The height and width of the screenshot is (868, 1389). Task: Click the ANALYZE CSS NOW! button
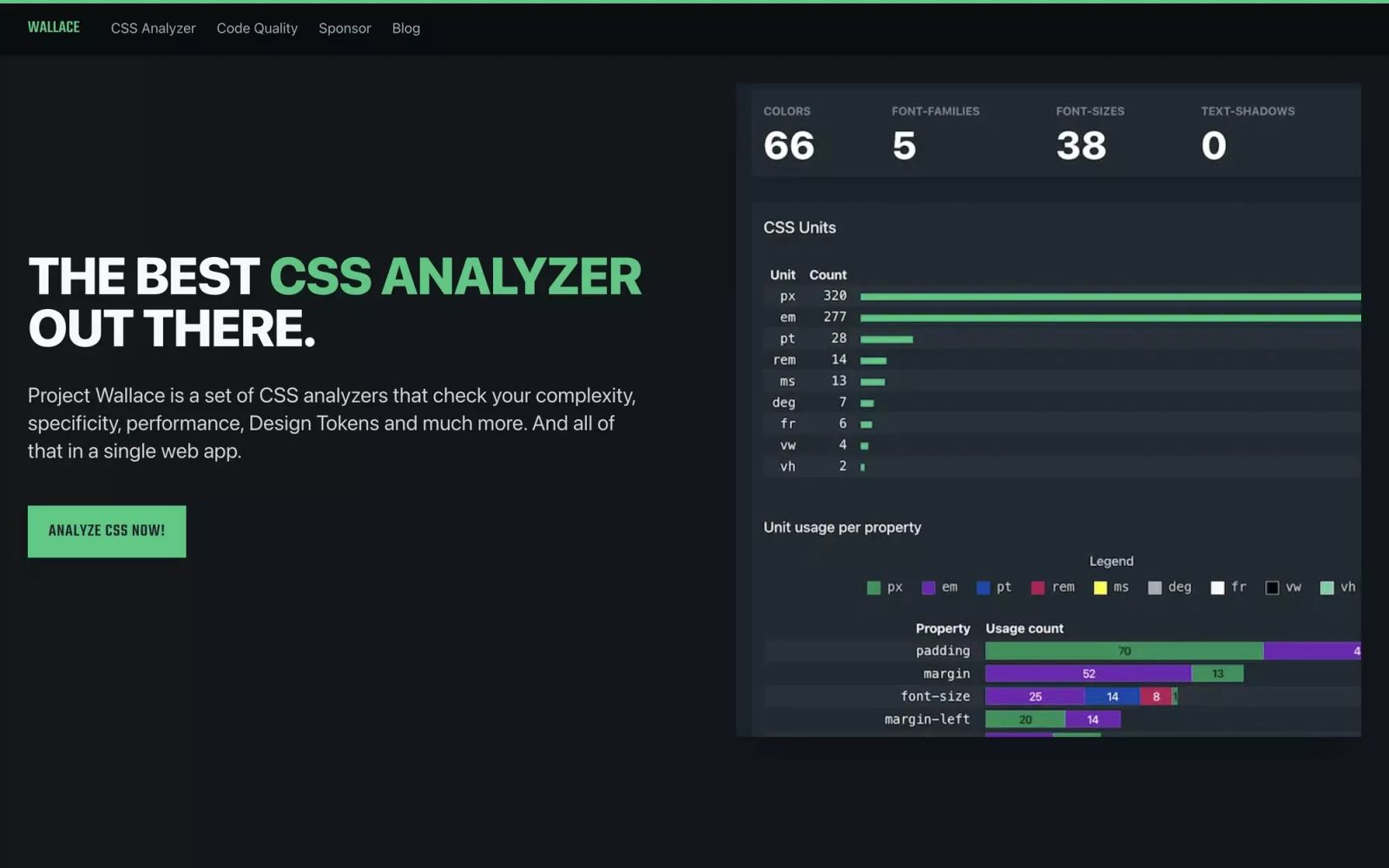pos(107,531)
